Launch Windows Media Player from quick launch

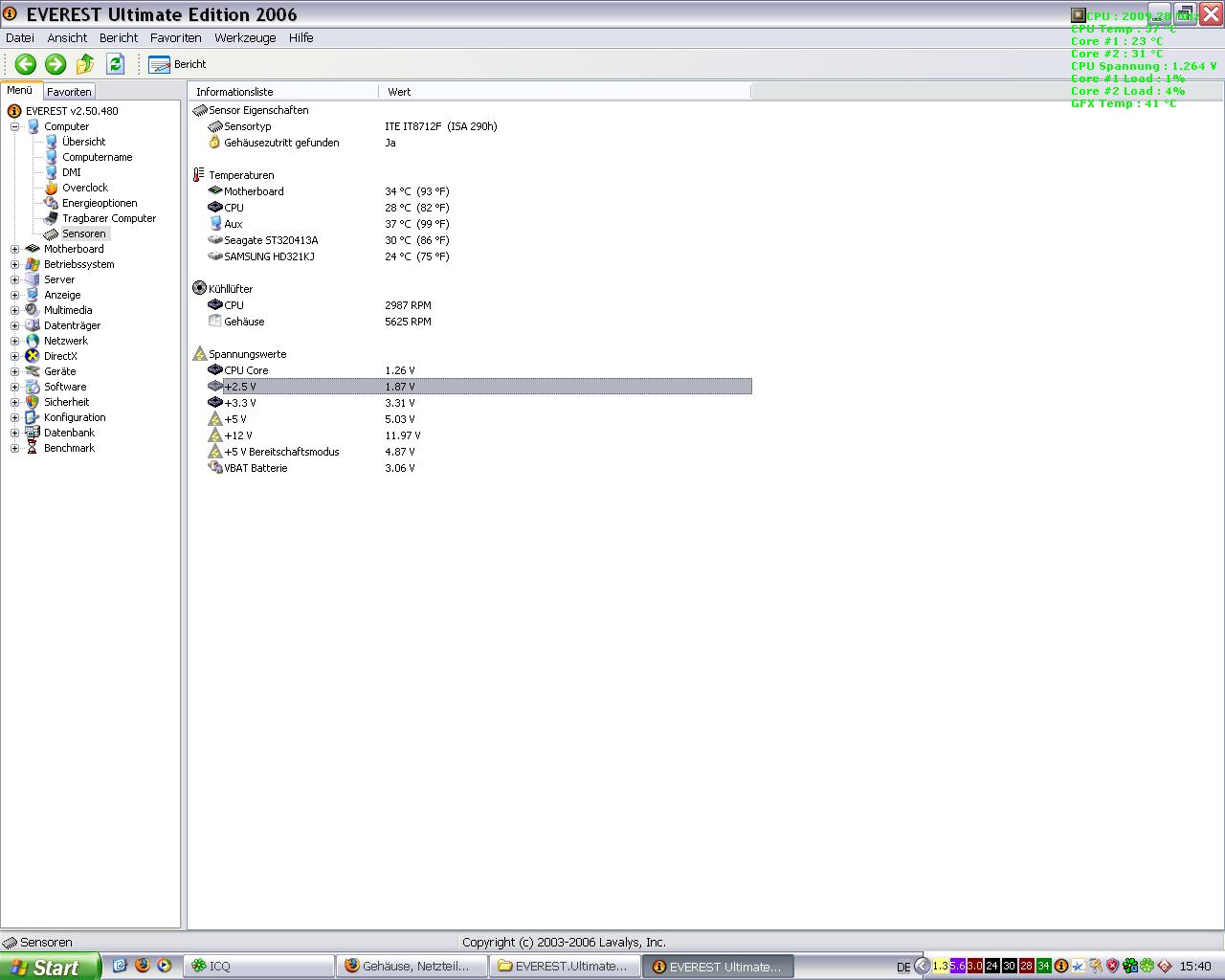point(164,966)
